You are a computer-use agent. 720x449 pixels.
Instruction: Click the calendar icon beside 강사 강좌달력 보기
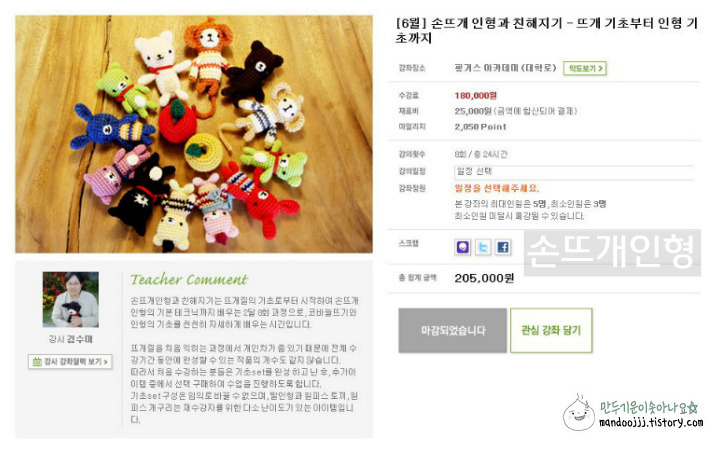pyautogui.click(x=37, y=362)
